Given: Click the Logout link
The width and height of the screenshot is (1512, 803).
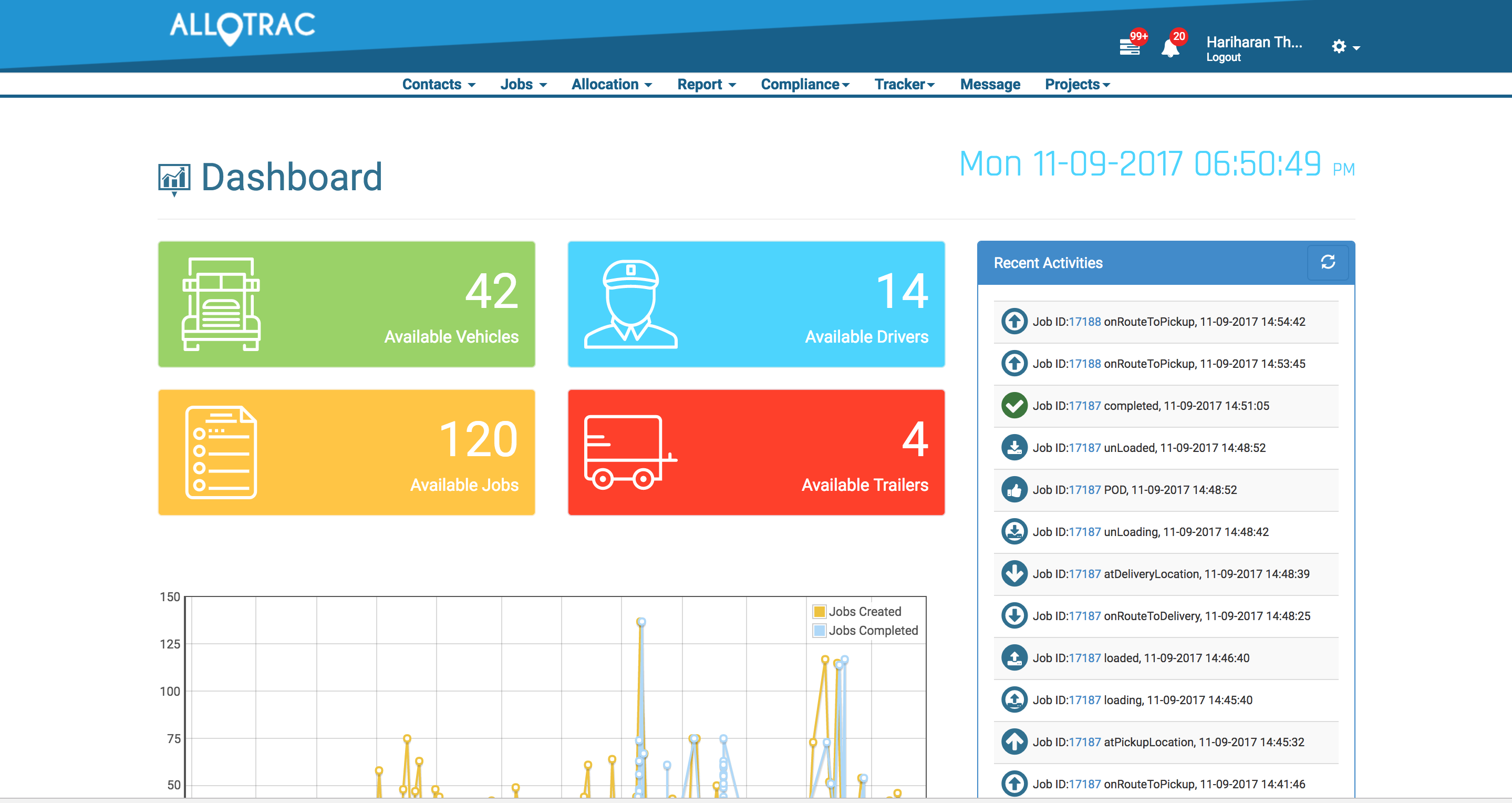Looking at the screenshot, I should click(x=1223, y=57).
